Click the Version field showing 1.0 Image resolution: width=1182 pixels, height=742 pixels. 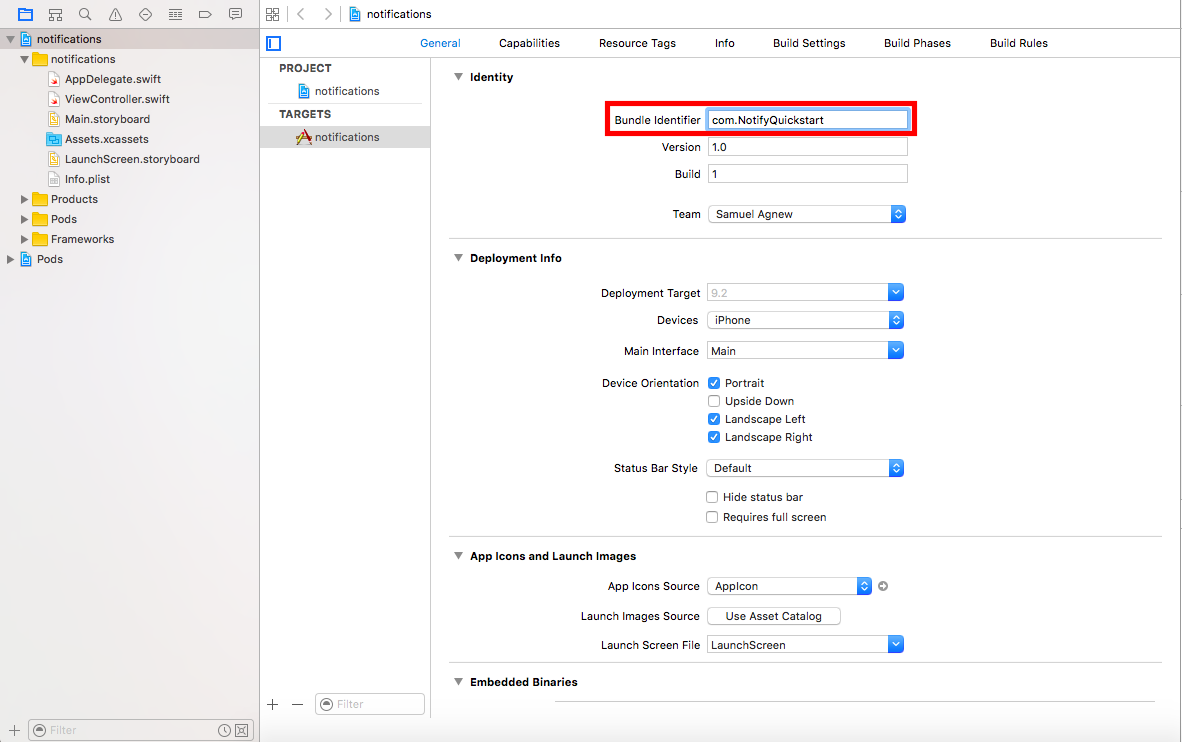point(807,147)
